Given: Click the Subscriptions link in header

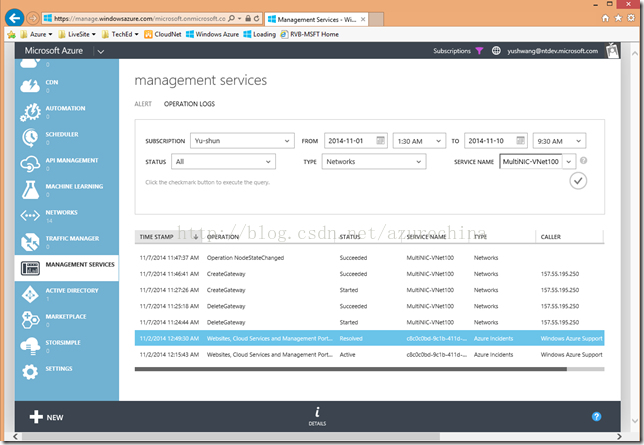Looking at the screenshot, I should (x=452, y=51).
